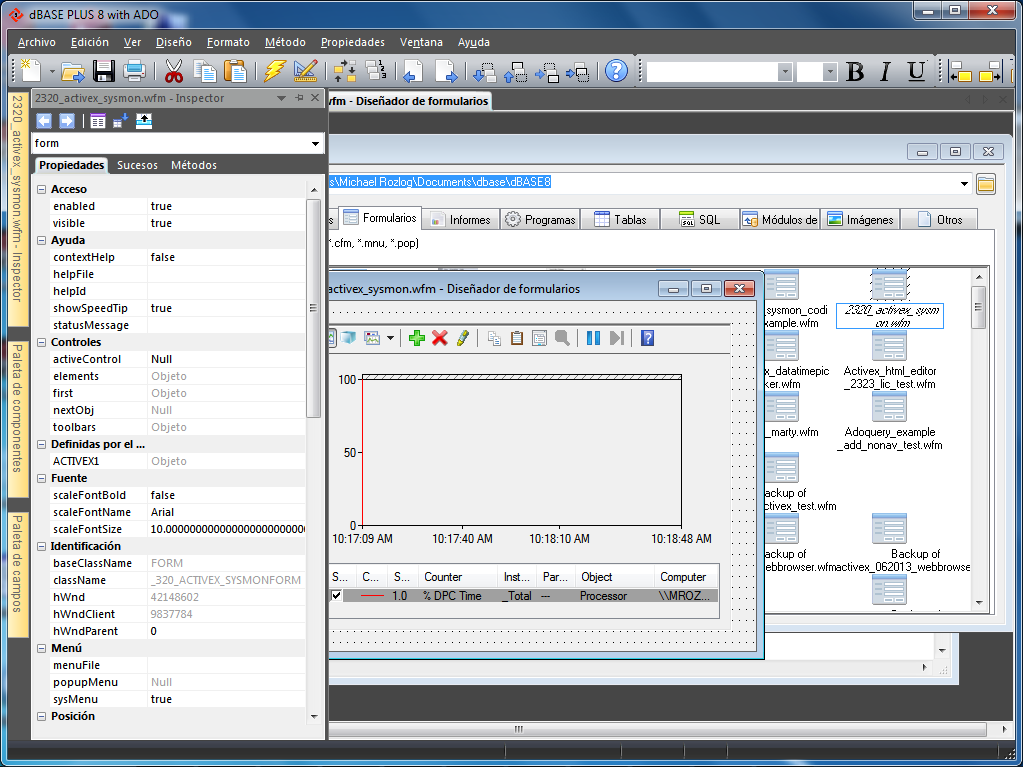Screen dimensions: 1023x767
Task: Click the Paste clipboard icon in main toolbar
Action: (235, 70)
